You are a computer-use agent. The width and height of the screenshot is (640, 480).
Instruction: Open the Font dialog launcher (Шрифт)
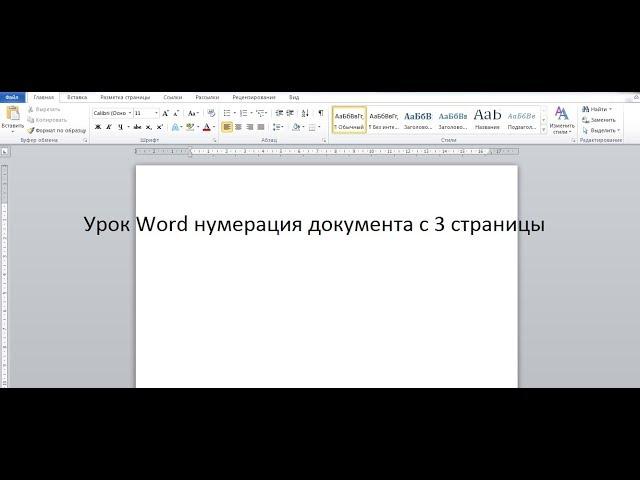[215, 140]
